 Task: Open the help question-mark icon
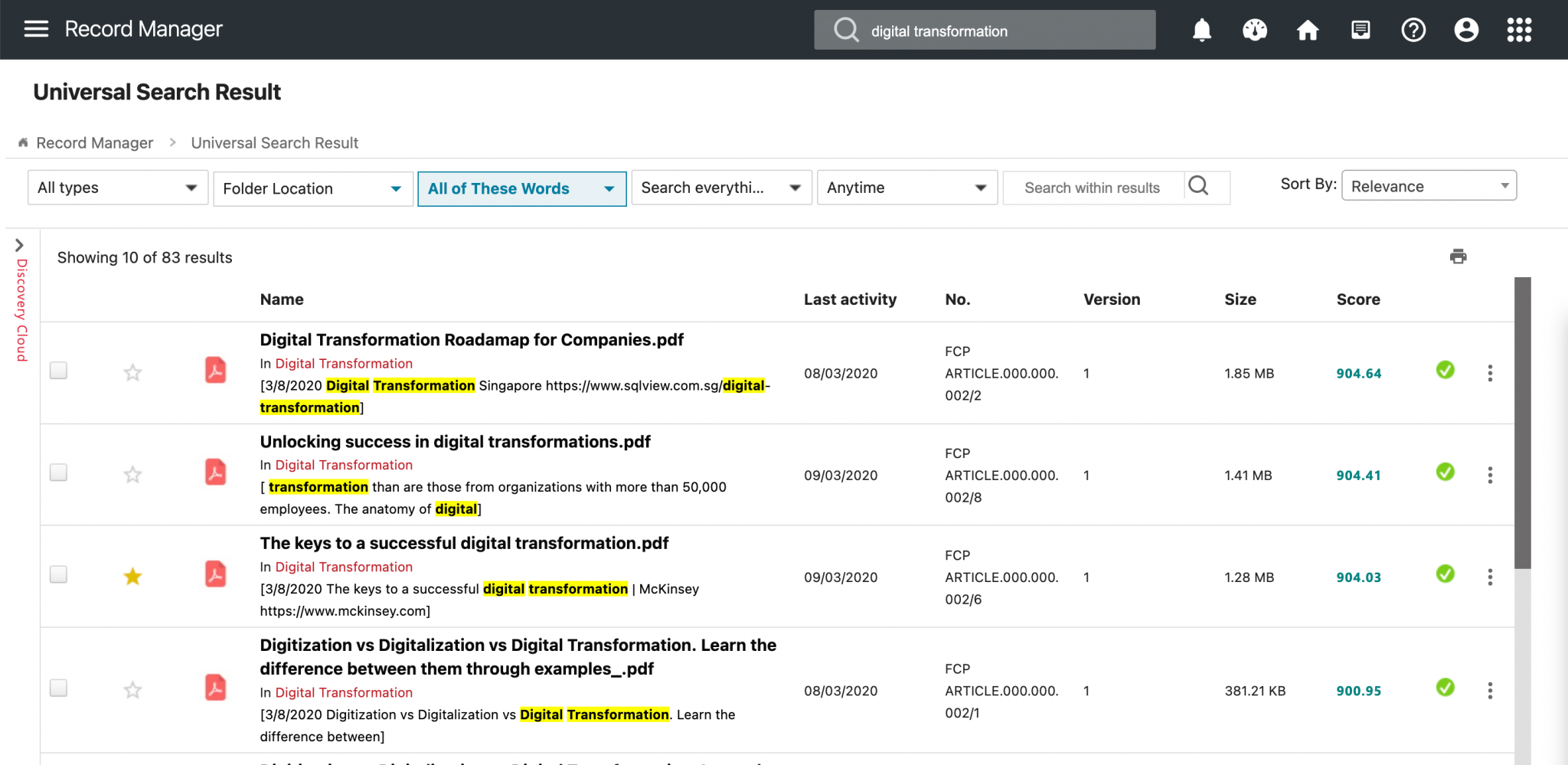click(1413, 30)
